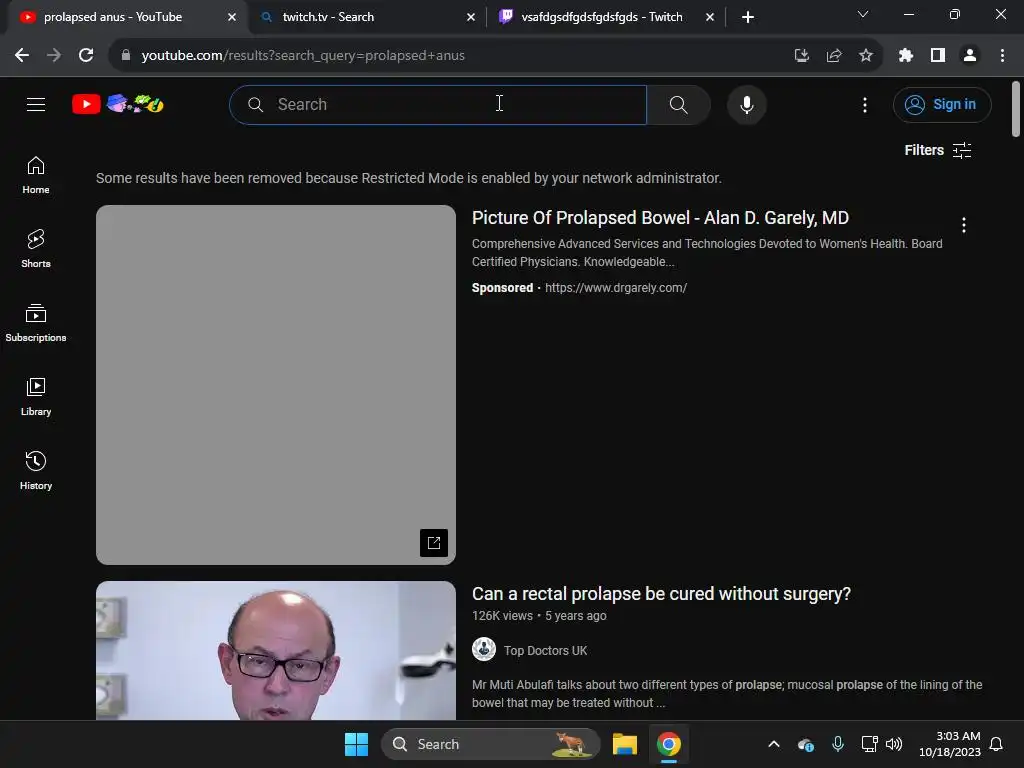Click Top Doctors UK video thumbnail
The width and height of the screenshot is (1024, 768).
click(x=276, y=650)
